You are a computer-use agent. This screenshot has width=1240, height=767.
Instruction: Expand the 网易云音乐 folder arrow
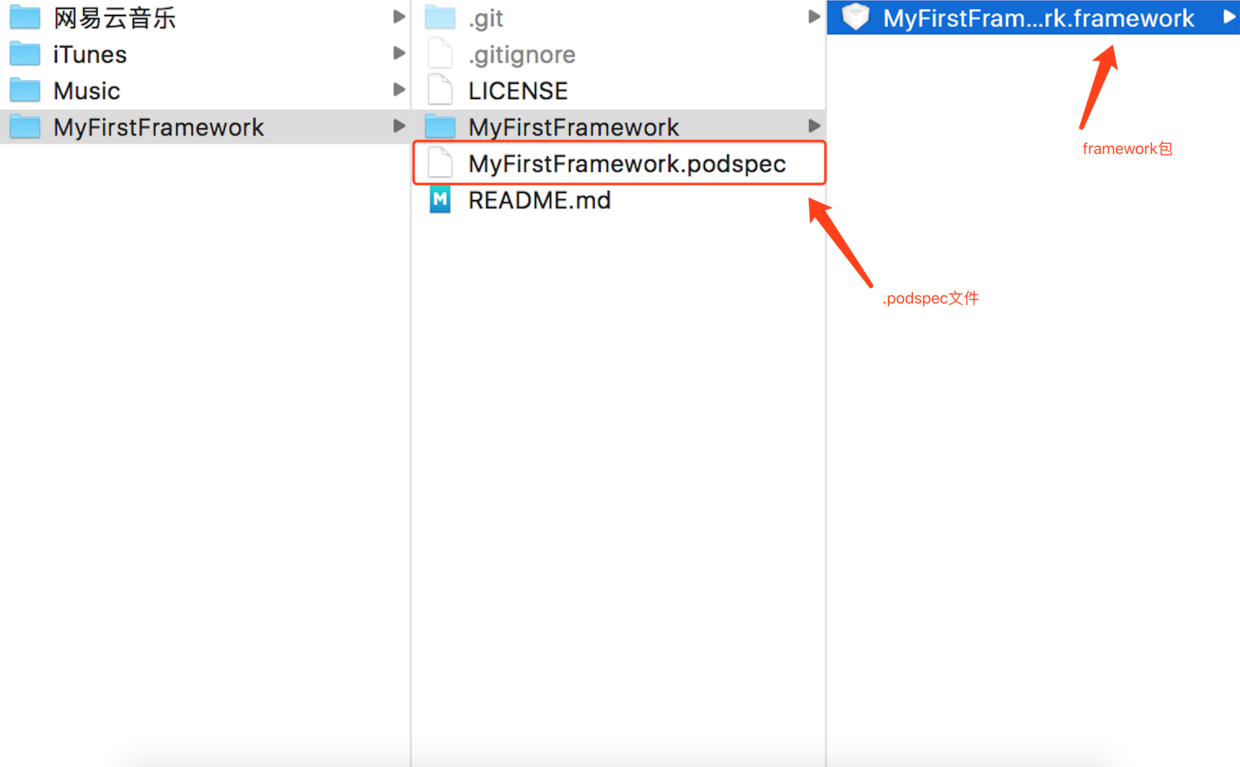point(399,17)
